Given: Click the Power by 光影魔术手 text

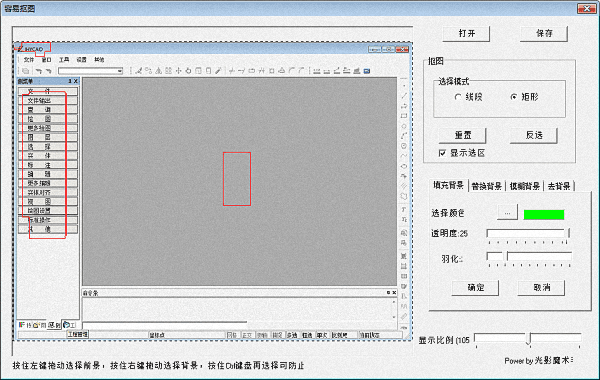Looking at the screenshot, I should (x=539, y=360).
